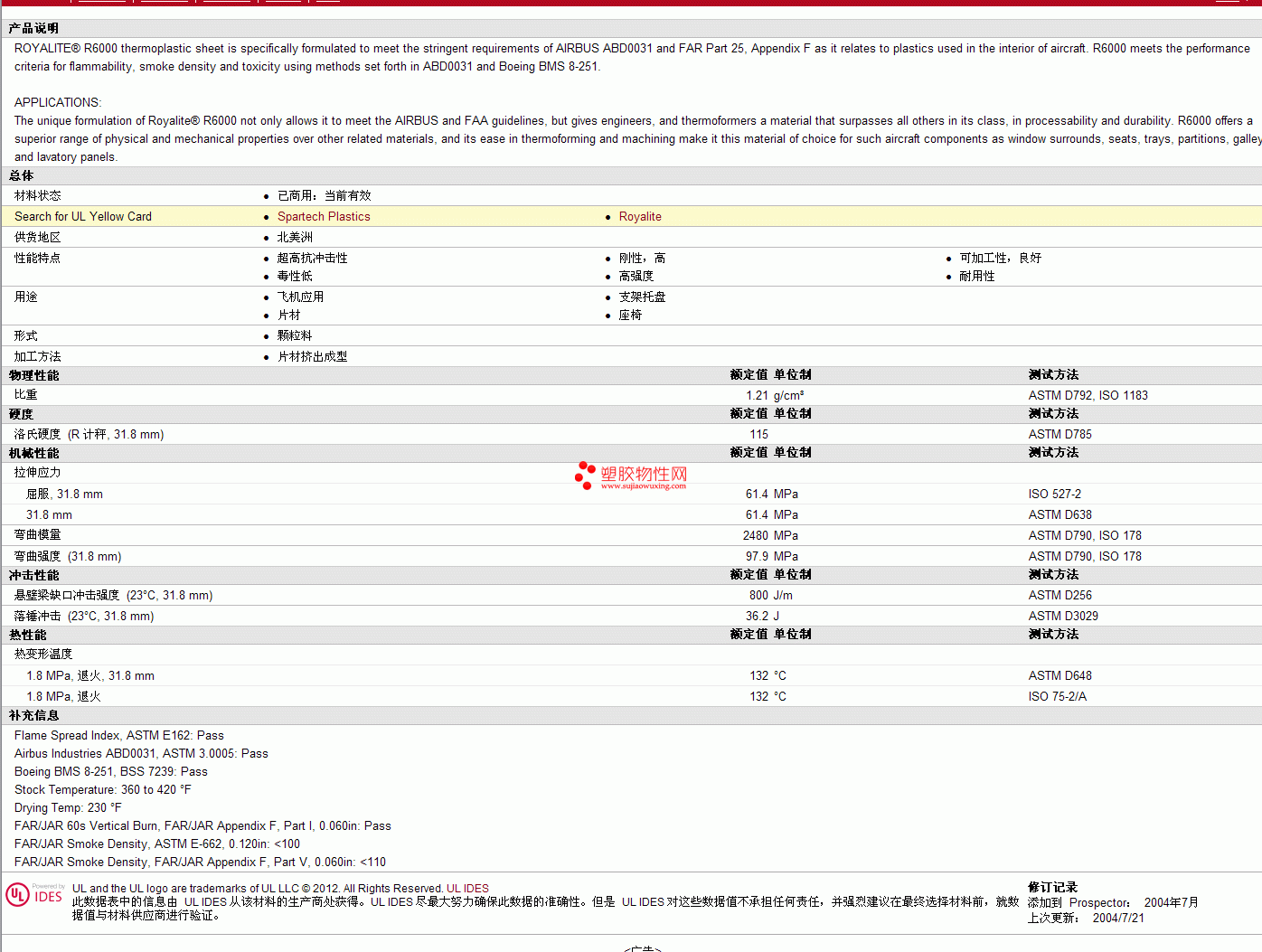Select the 悬壁梁缺口冲击强度 row label

tap(114, 596)
